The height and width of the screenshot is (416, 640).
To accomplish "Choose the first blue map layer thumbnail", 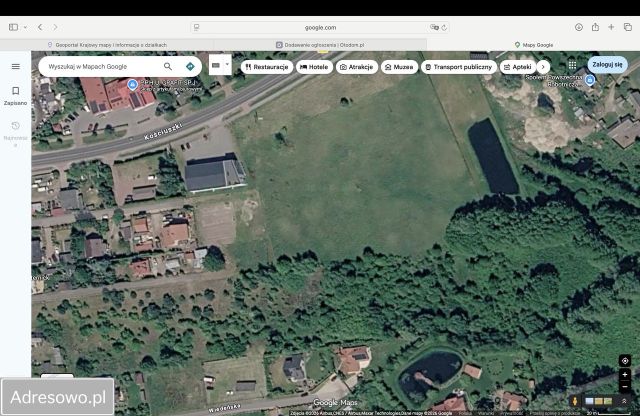I will pyautogui.click(x=589, y=401).
